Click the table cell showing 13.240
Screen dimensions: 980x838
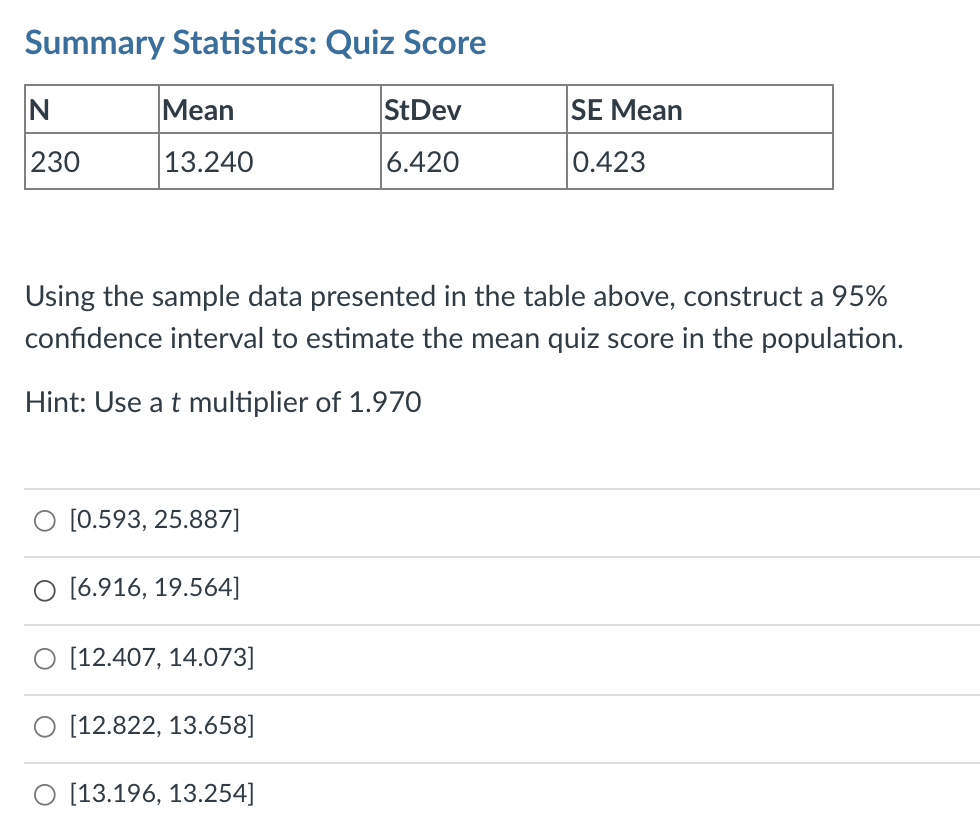[268, 161]
